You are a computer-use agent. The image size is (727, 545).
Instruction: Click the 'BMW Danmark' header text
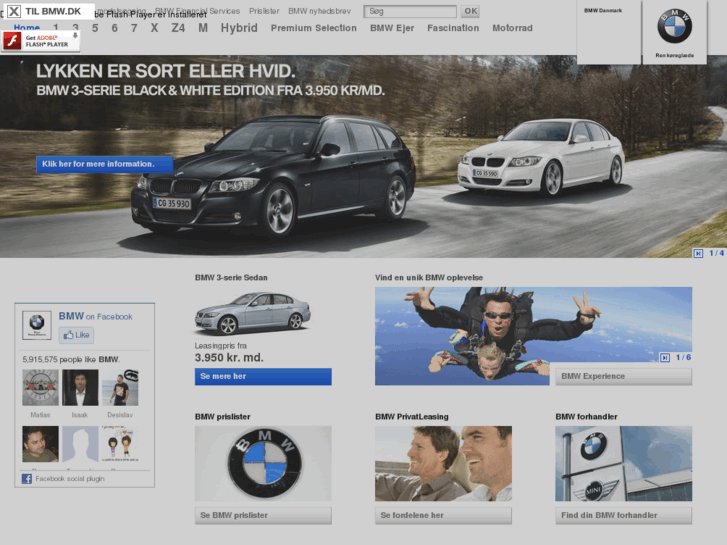click(603, 10)
